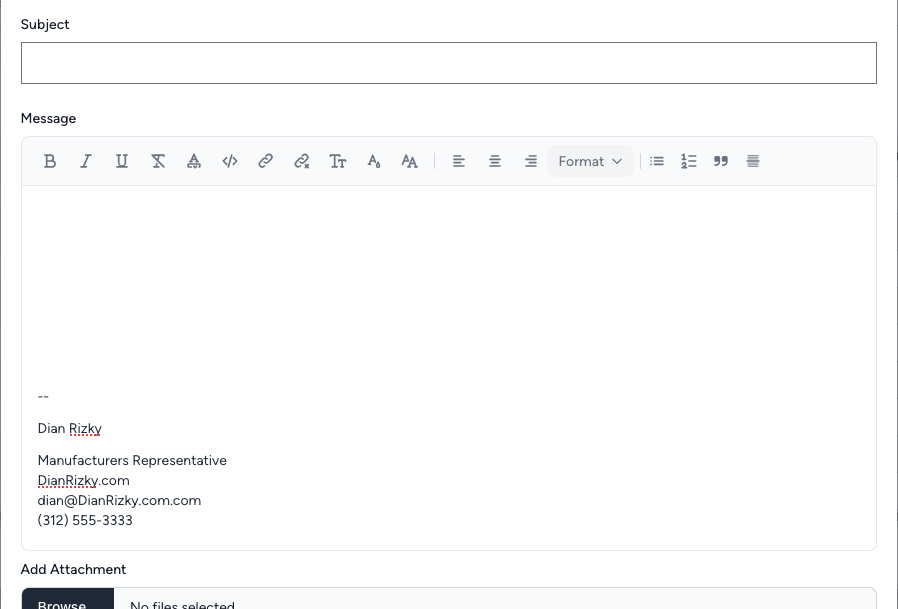Insert a blockquote
Viewport: 898px width, 609px height.
(721, 161)
